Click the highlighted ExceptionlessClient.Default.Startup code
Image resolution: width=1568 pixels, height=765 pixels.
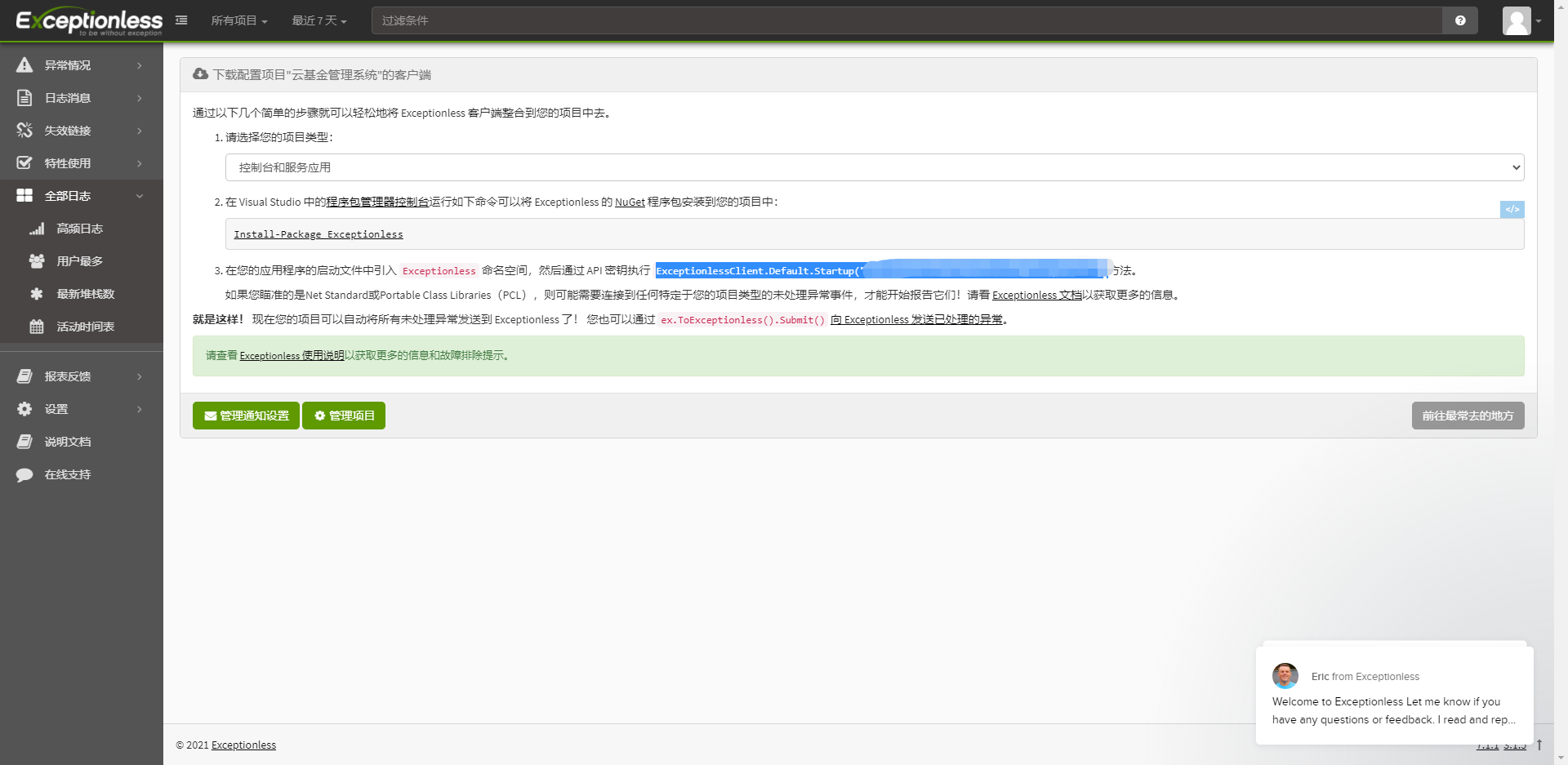click(881, 270)
